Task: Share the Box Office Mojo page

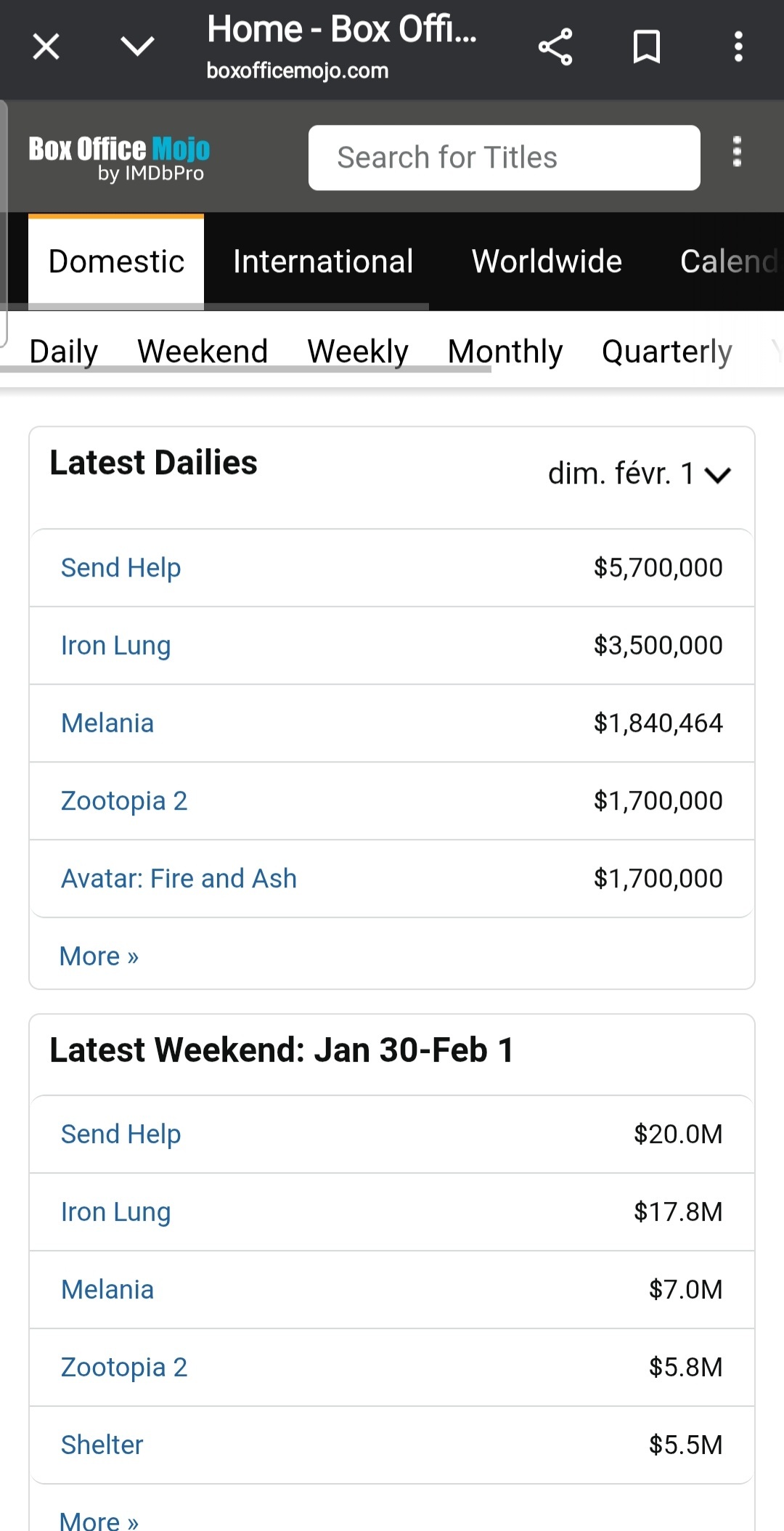Action: 555,47
